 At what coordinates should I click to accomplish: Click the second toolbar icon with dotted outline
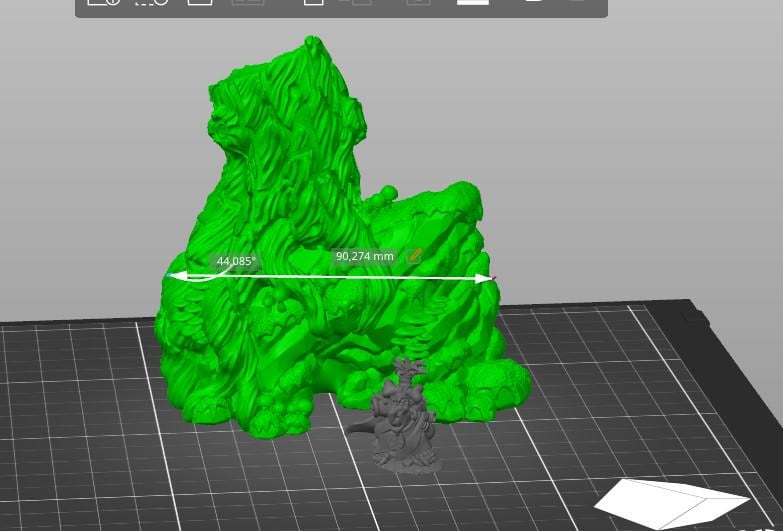151,3
